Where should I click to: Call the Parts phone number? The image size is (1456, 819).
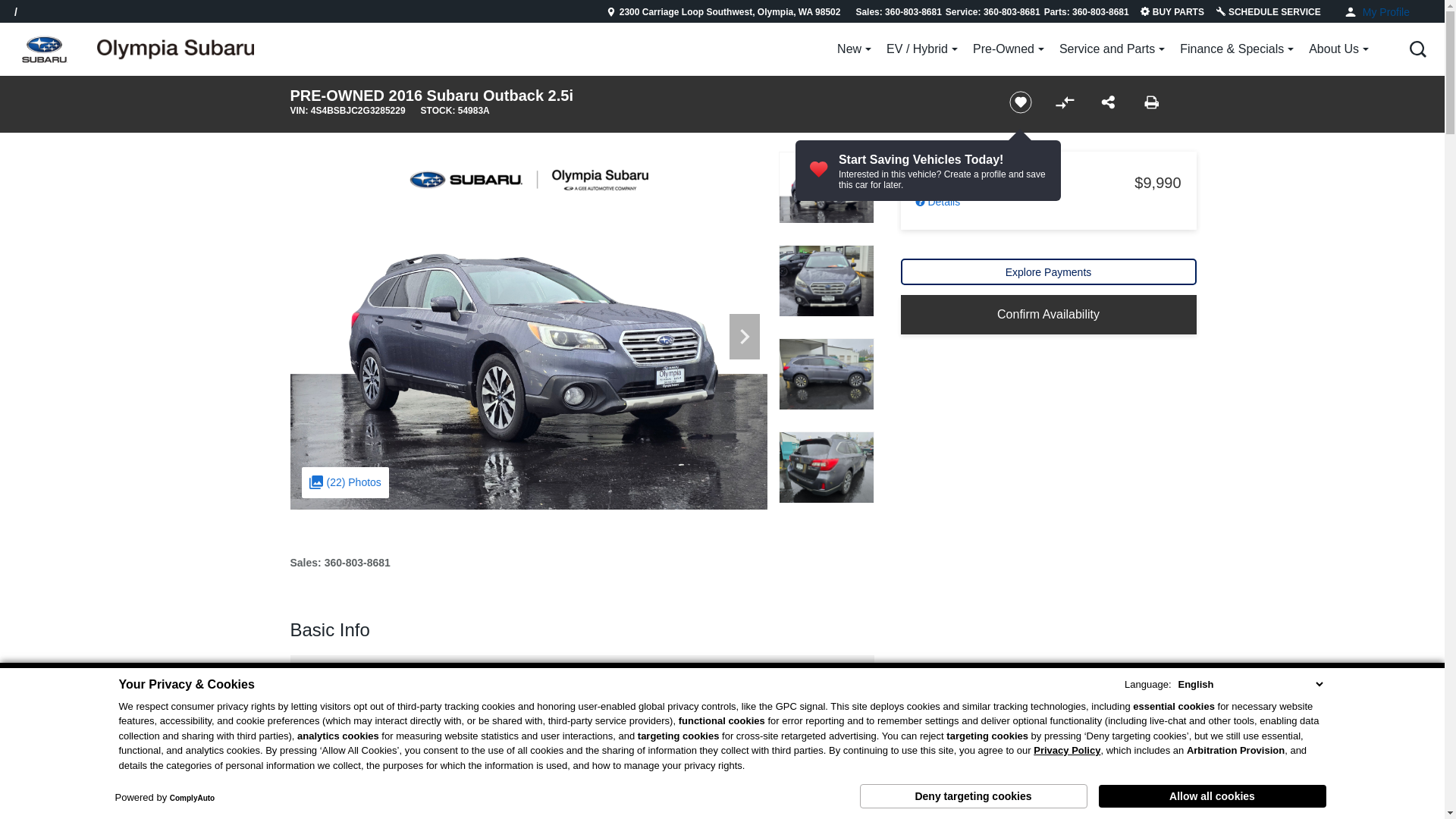point(1086,12)
